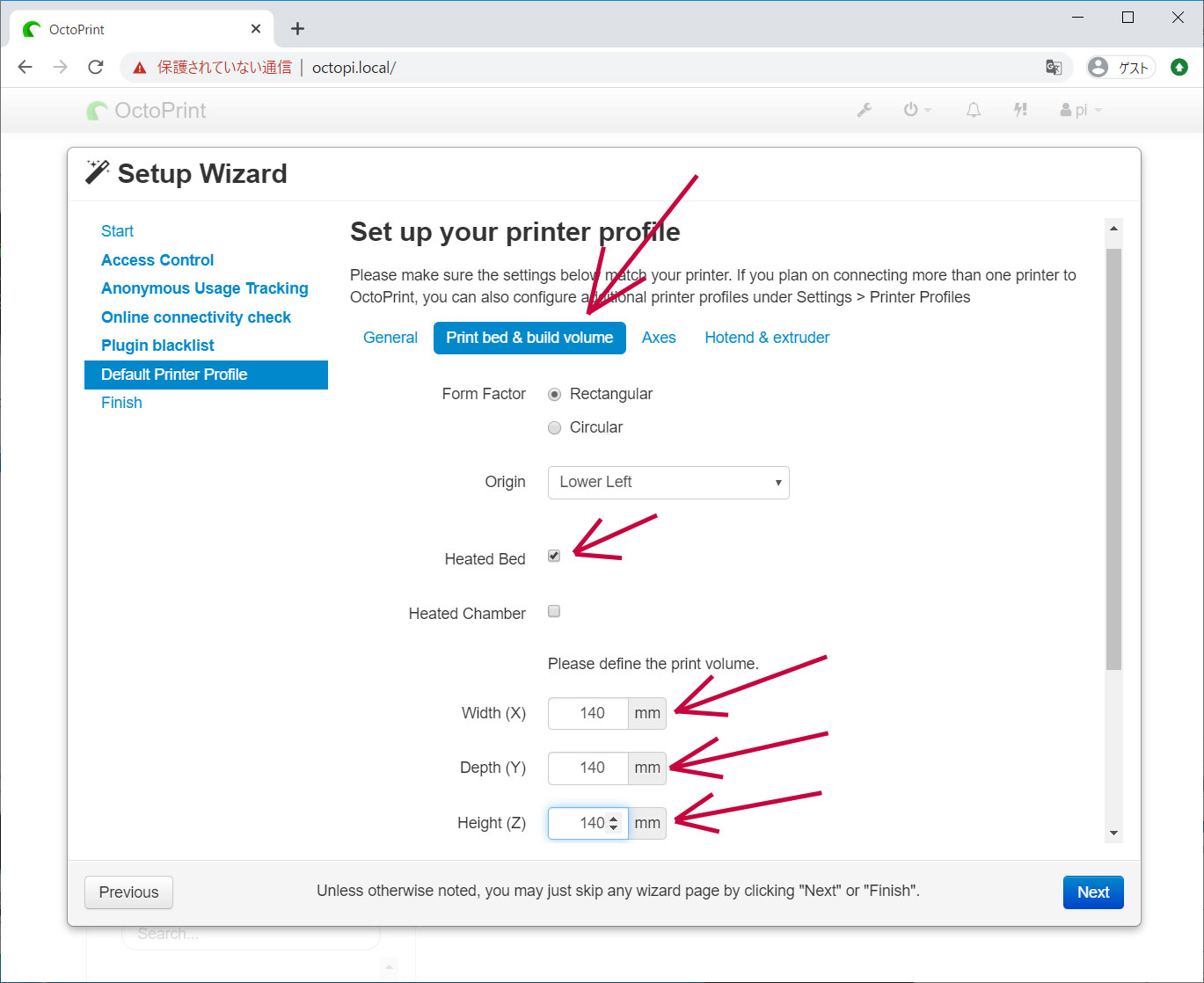Image resolution: width=1204 pixels, height=983 pixels.
Task: Click the green update icon in browser toolbar
Action: pos(1179,68)
